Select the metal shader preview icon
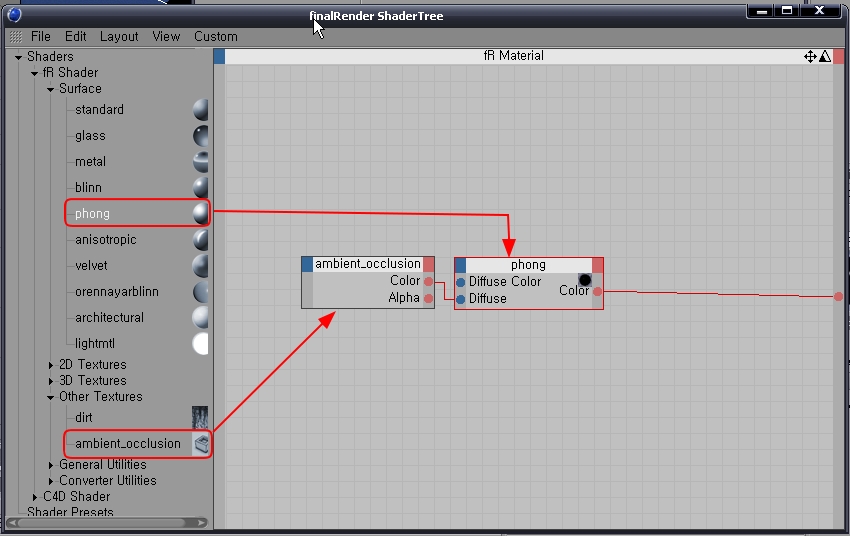 click(201, 162)
